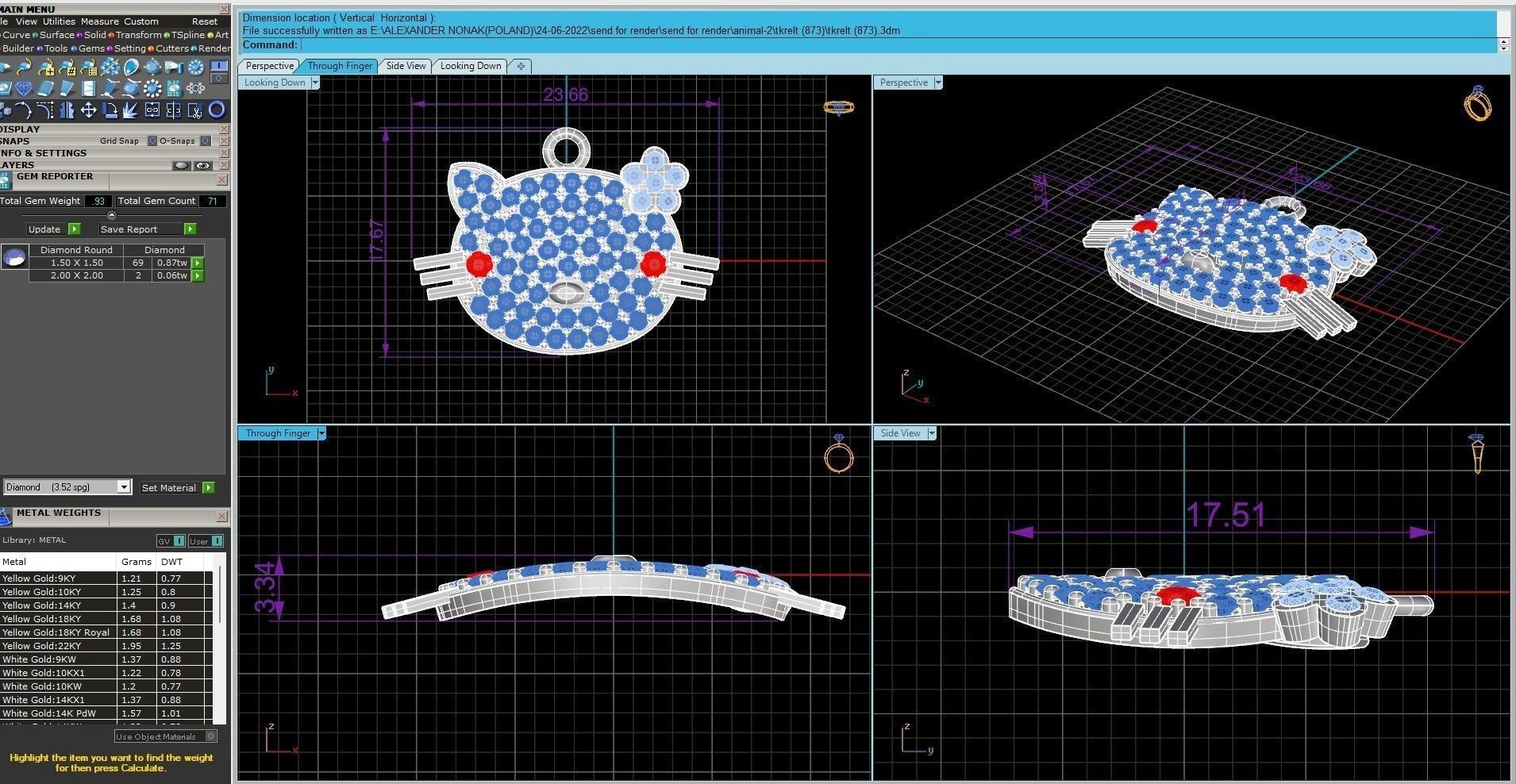Select the Trim scissors tool icon
The height and width of the screenshot is (784, 1516).
click(x=195, y=110)
